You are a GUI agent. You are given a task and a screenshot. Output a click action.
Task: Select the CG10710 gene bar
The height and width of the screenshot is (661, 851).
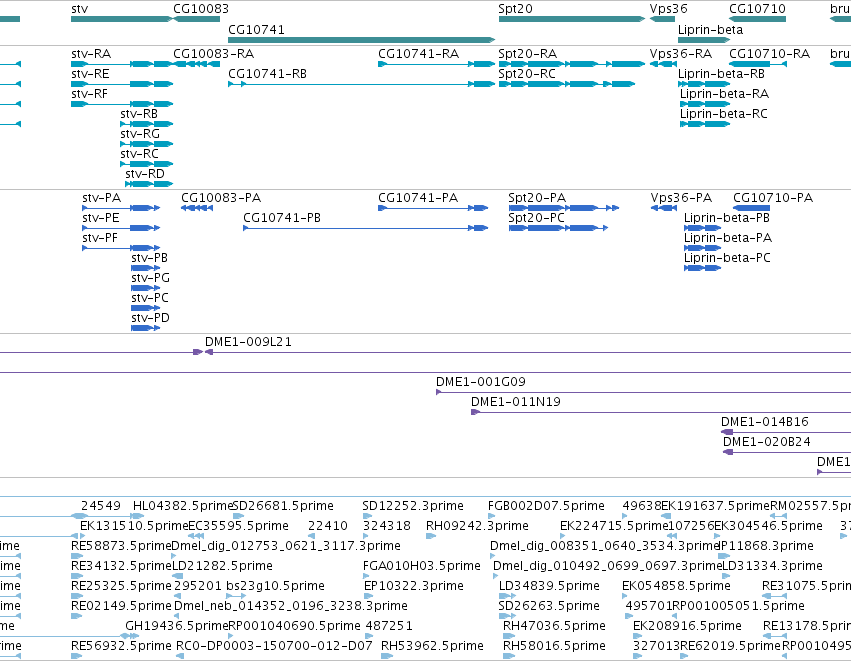click(x=758, y=19)
